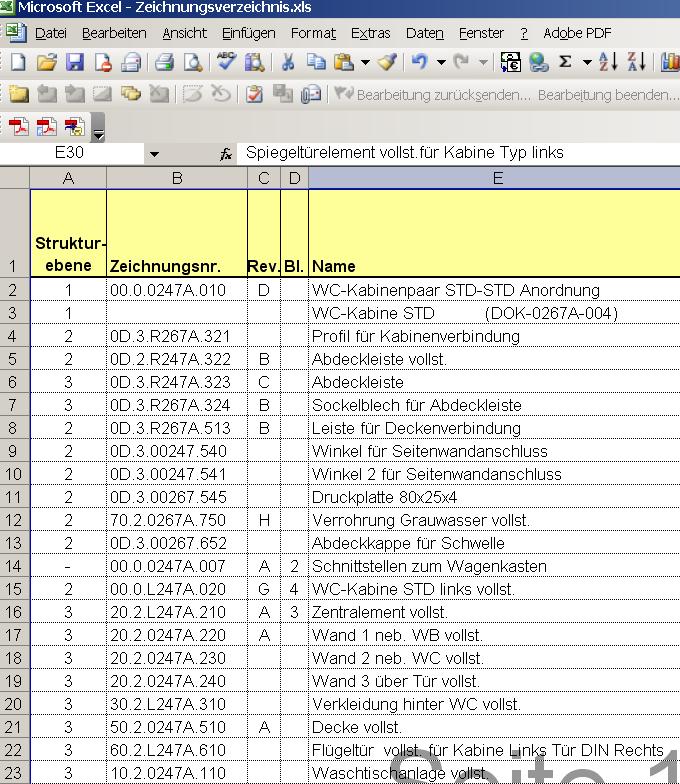Click Bearbeitung beenden button
Image resolution: width=680 pixels, height=784 pixels.
[608, 94]
